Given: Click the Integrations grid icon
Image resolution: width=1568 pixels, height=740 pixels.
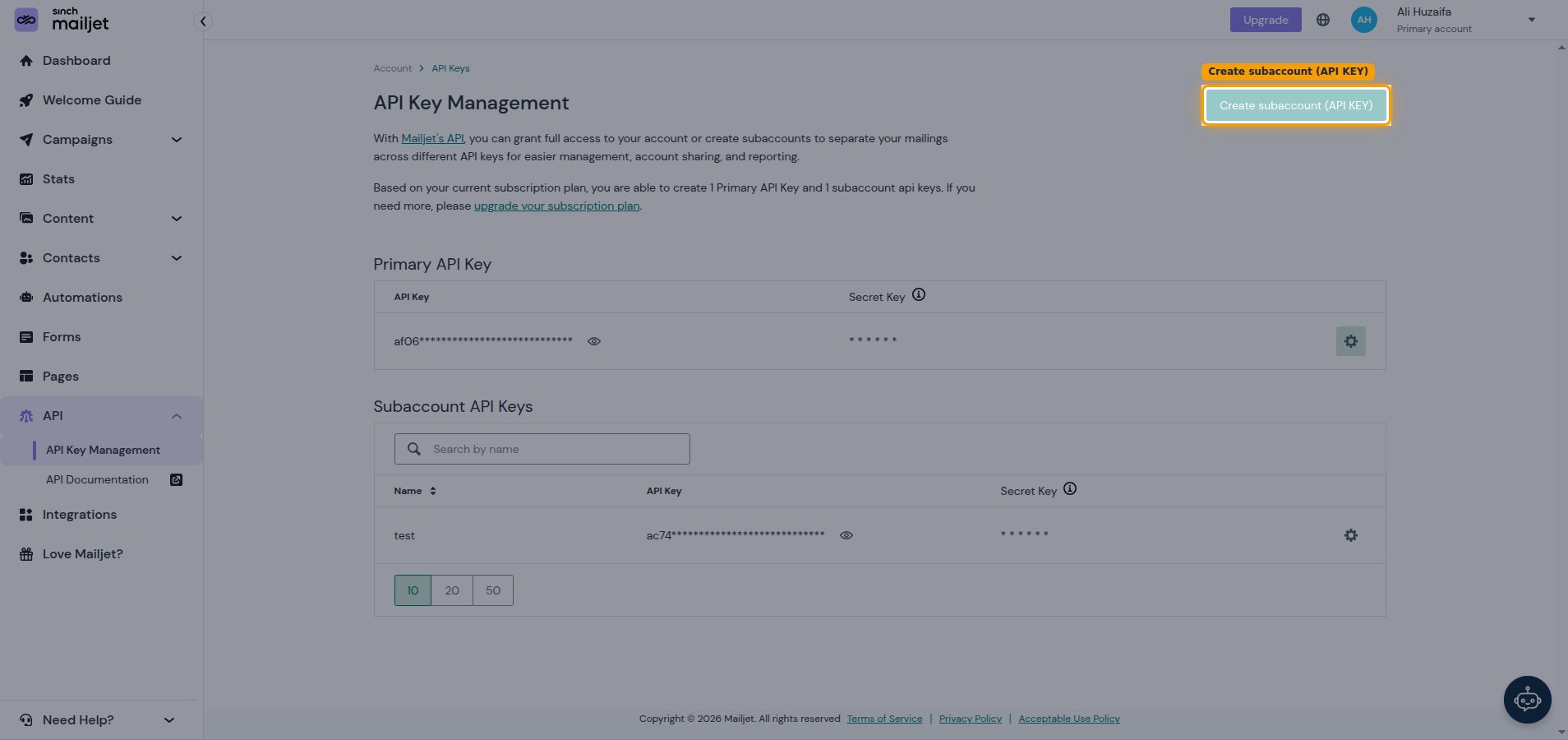Looking at the screenshot, I should coord(26,515).
